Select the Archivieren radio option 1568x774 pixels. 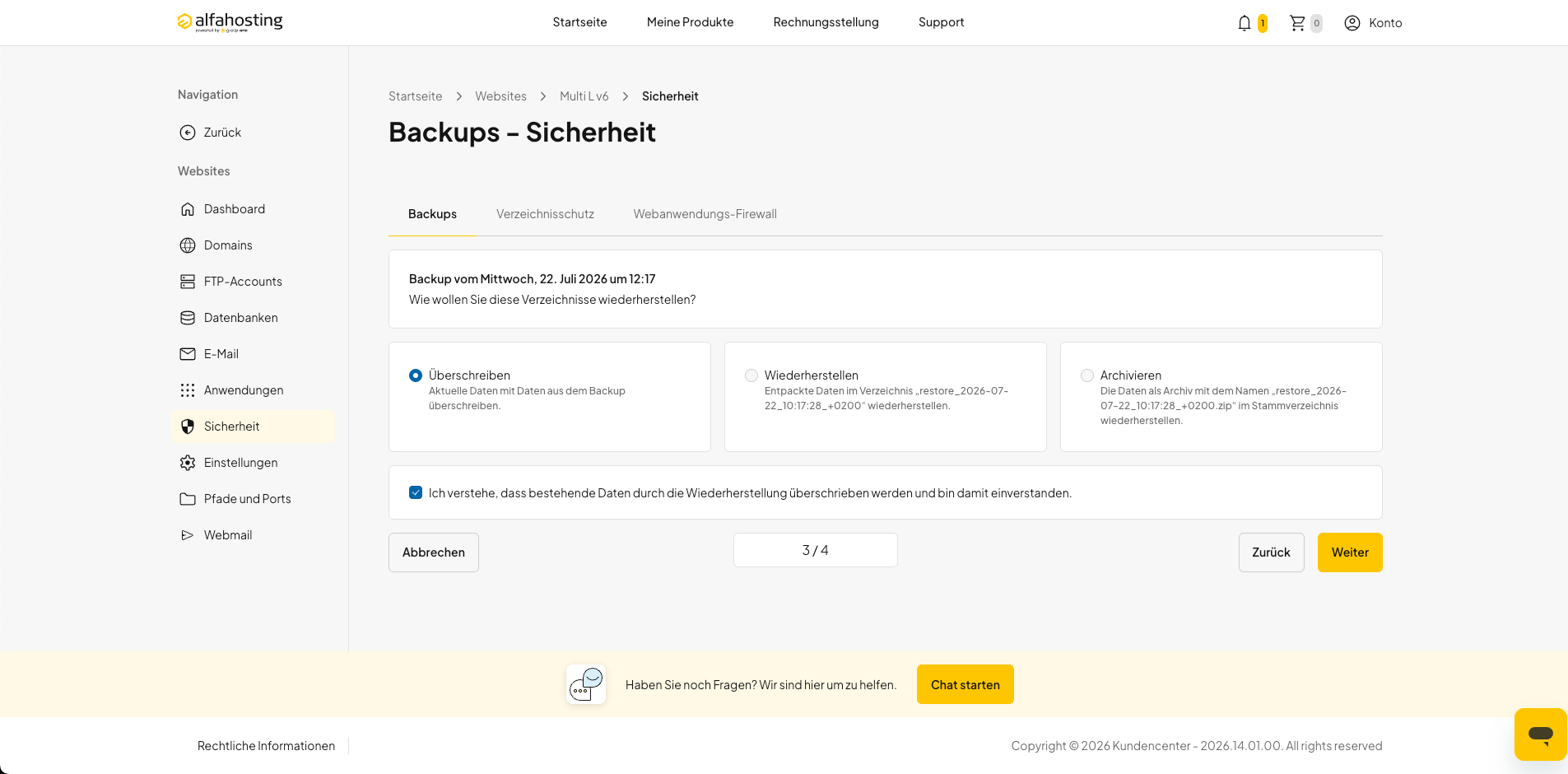(1087, 375)
